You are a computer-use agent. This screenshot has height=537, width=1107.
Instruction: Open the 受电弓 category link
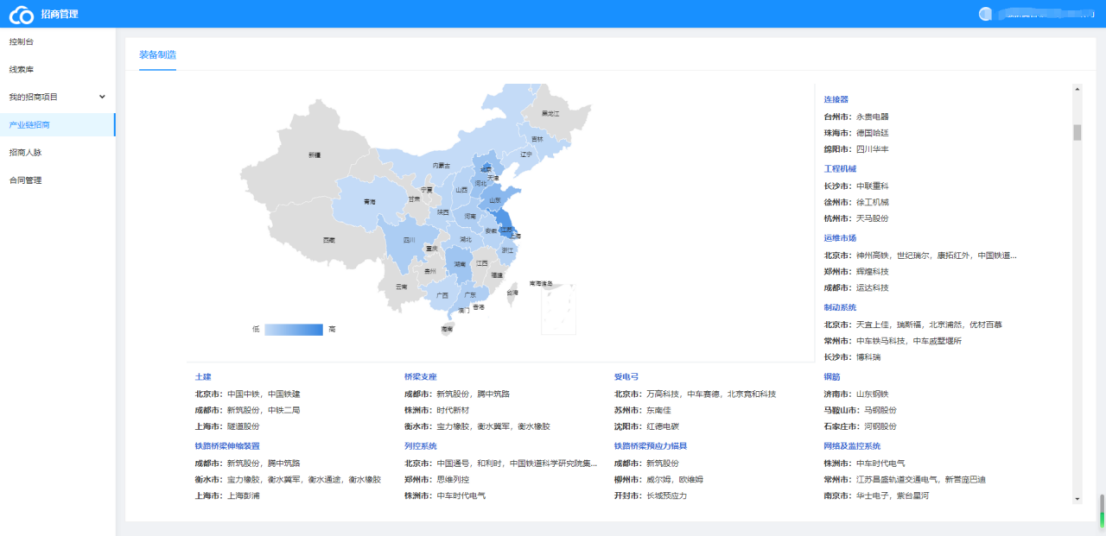626,377
